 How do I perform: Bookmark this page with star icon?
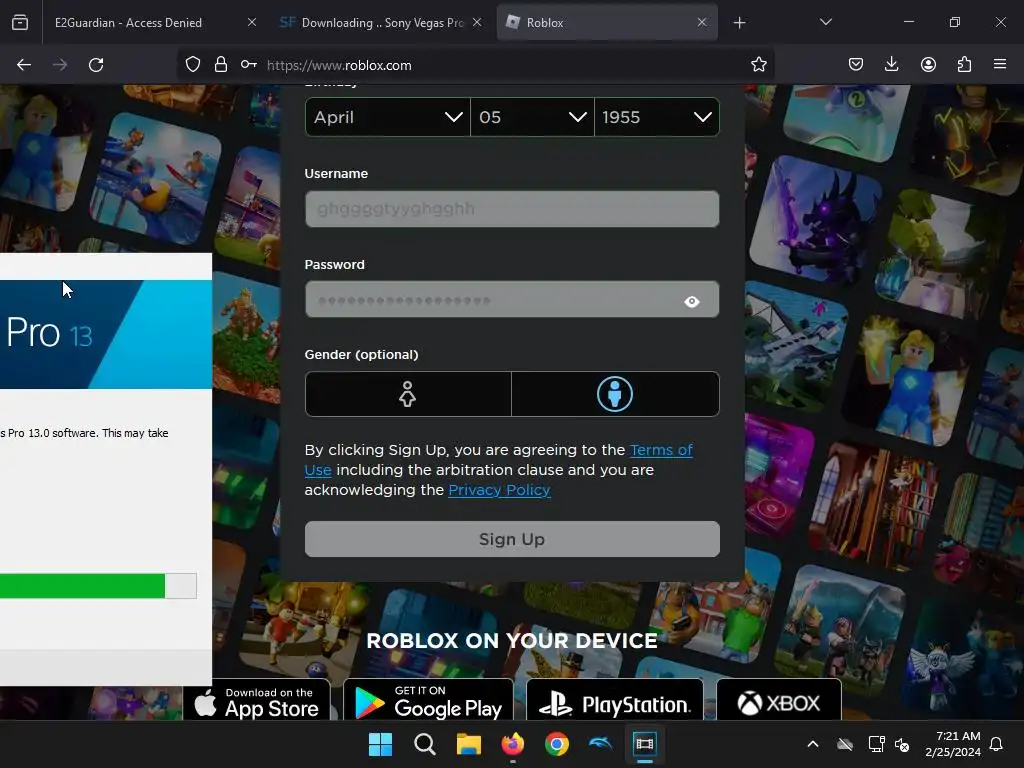click(x=758, y=65)
